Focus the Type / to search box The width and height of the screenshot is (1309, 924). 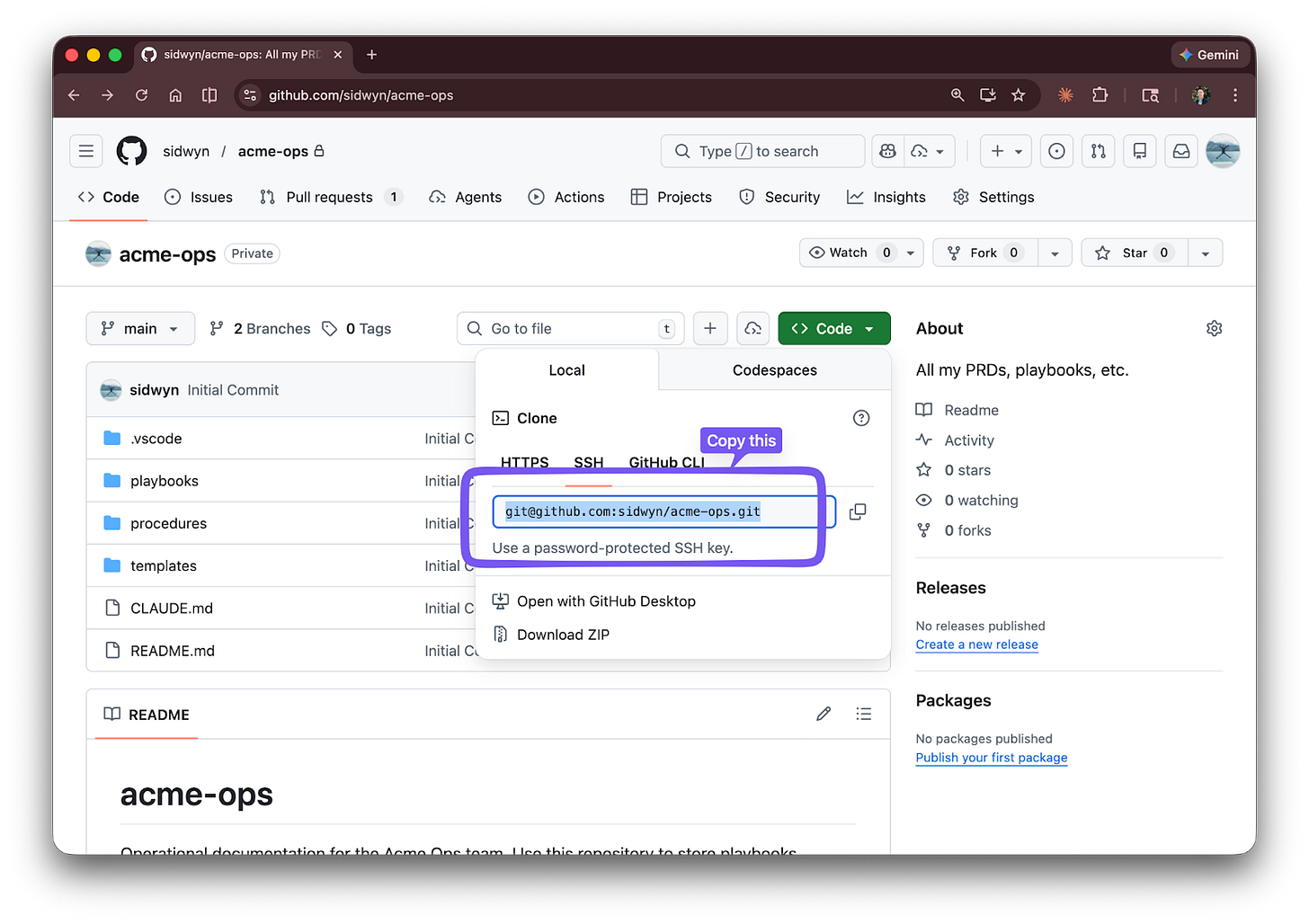pos(763,151)
